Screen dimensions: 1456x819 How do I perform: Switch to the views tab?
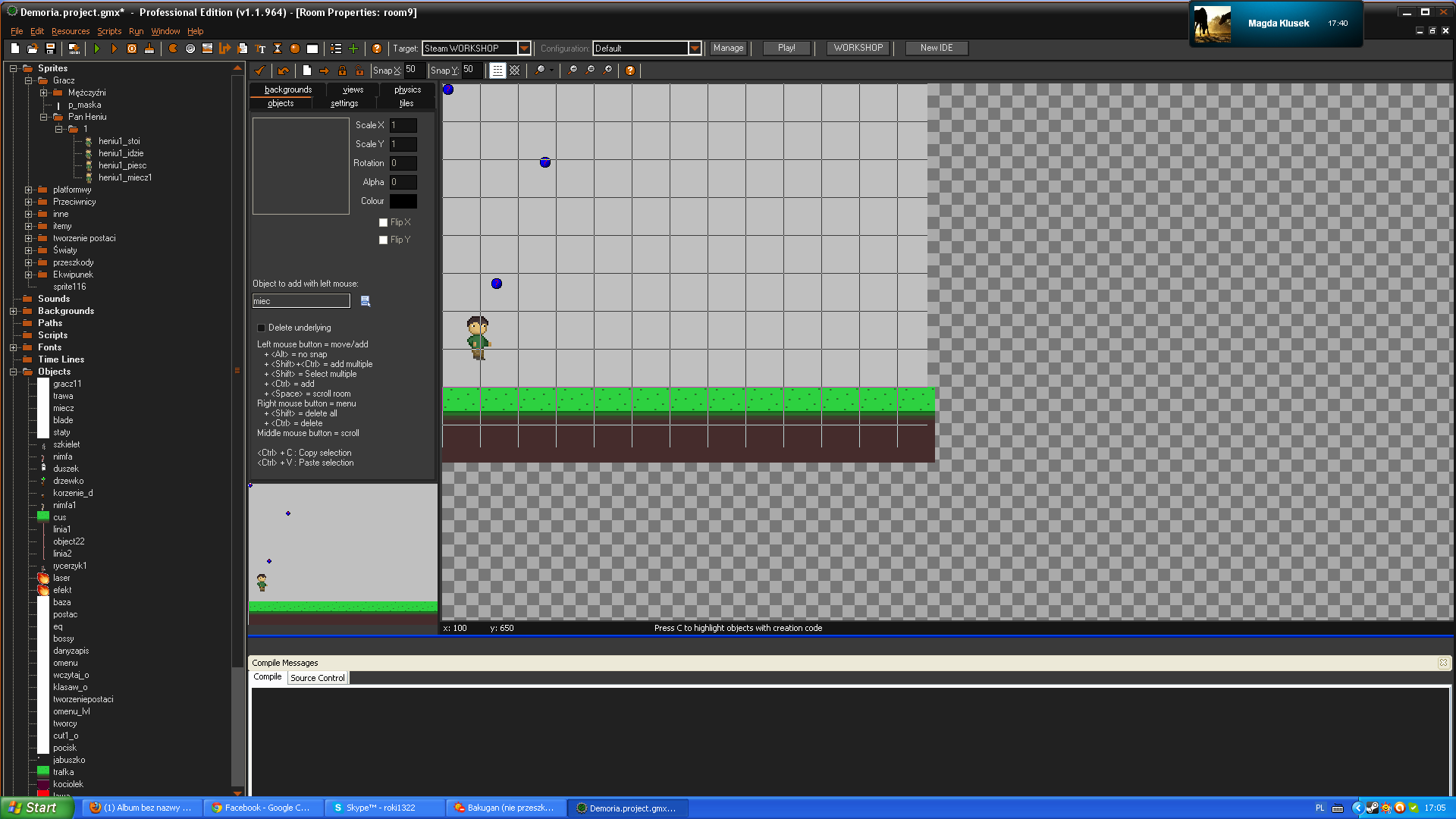tap(353, 89)
